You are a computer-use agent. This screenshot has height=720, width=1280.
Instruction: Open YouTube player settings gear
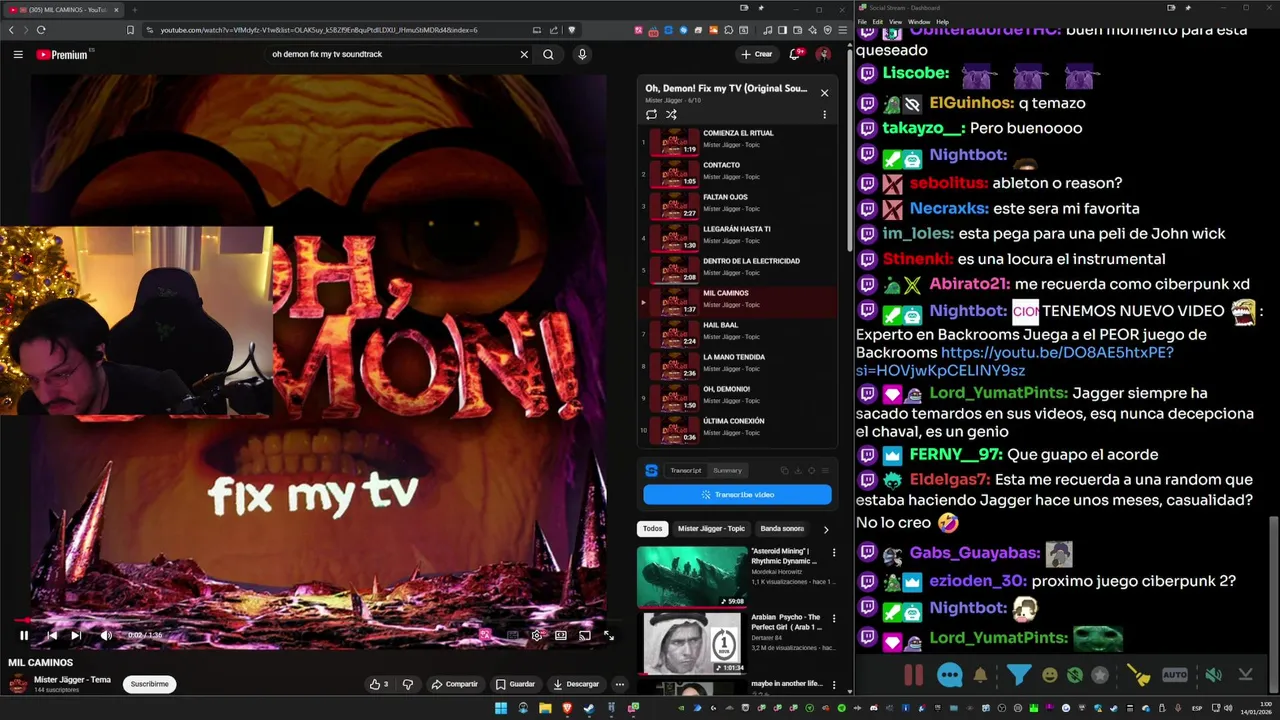click(537, 635)
